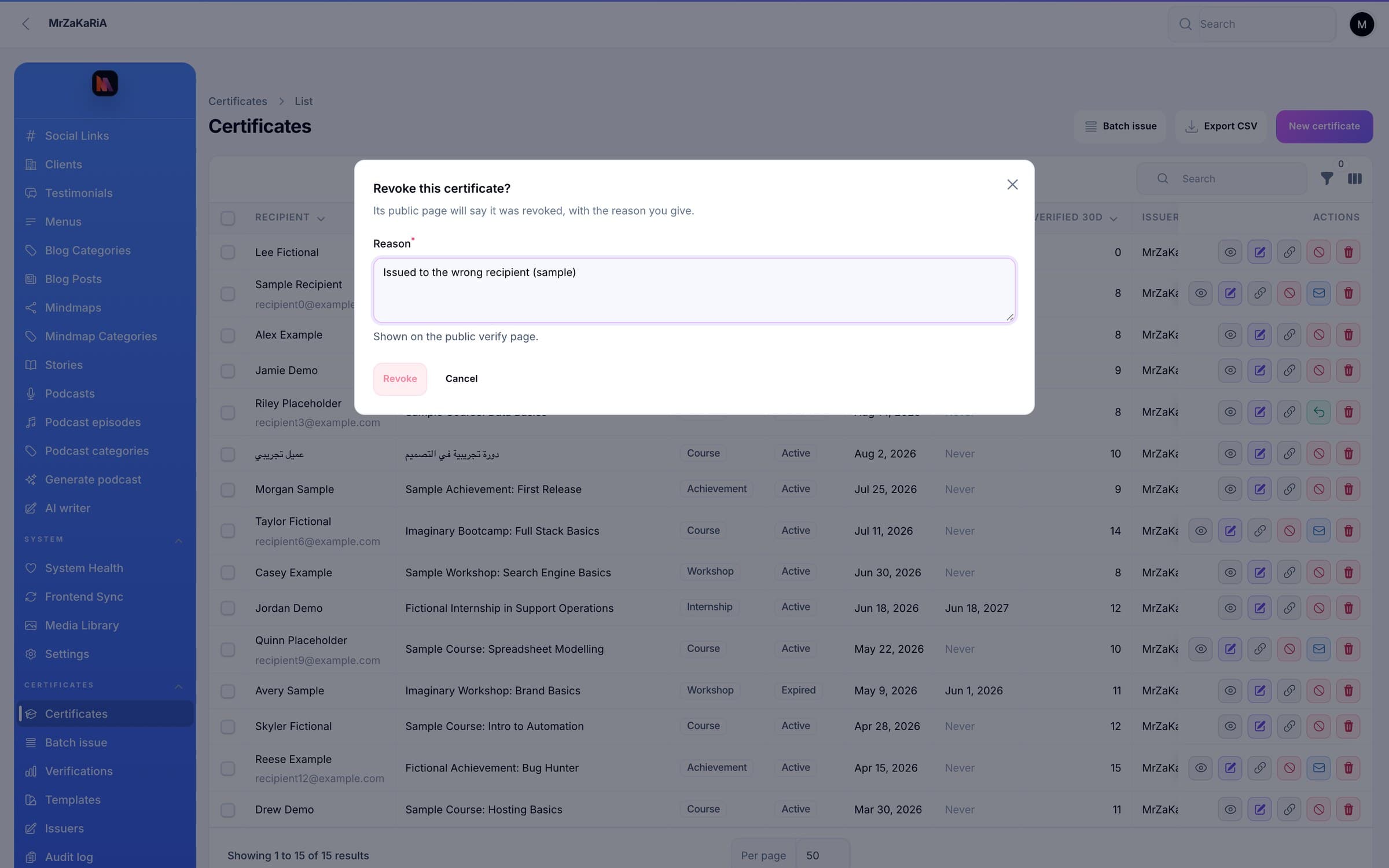
Task: Click the Batch issue header button
Action: 1120,126
